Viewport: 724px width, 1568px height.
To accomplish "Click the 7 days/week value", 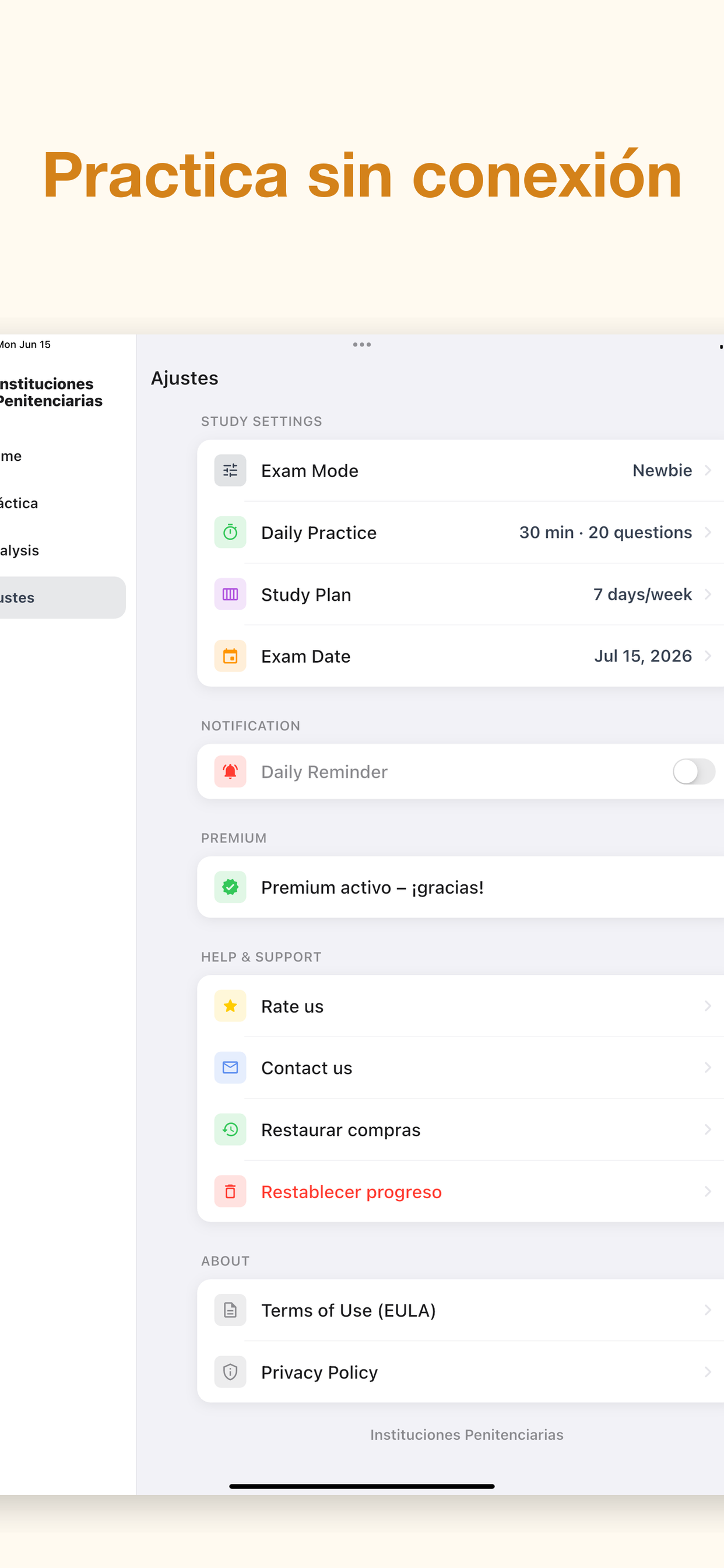I will 642,594.
